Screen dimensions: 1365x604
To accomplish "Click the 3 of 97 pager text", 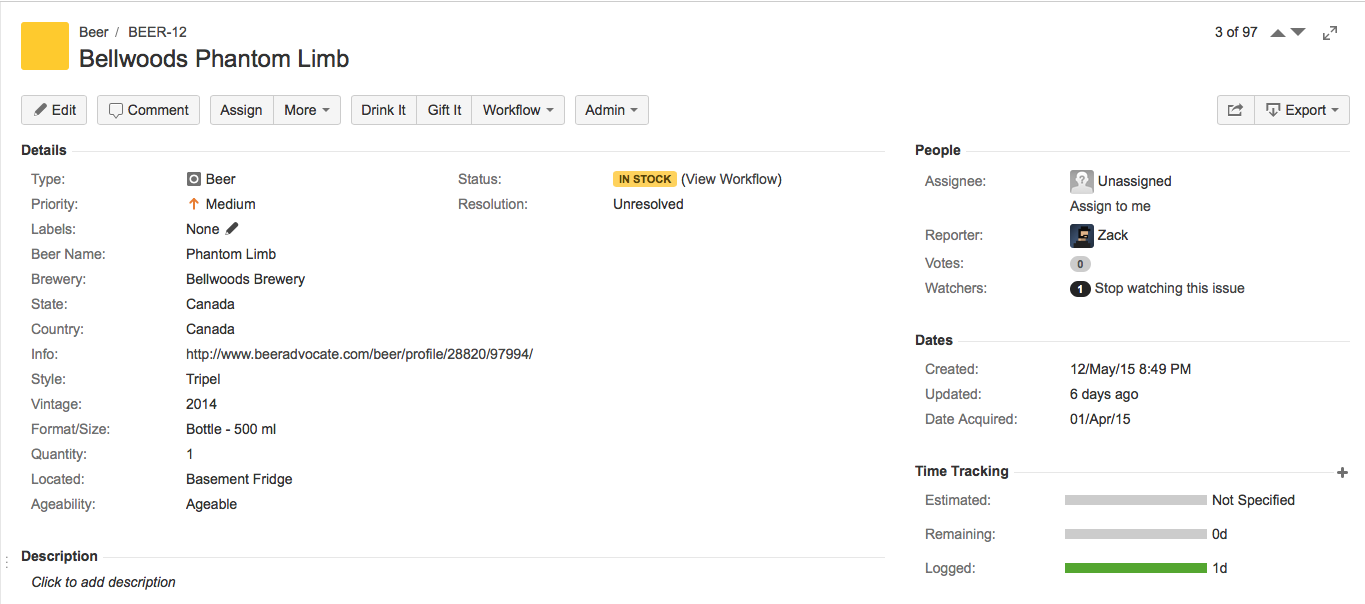I will (1236, 32).
